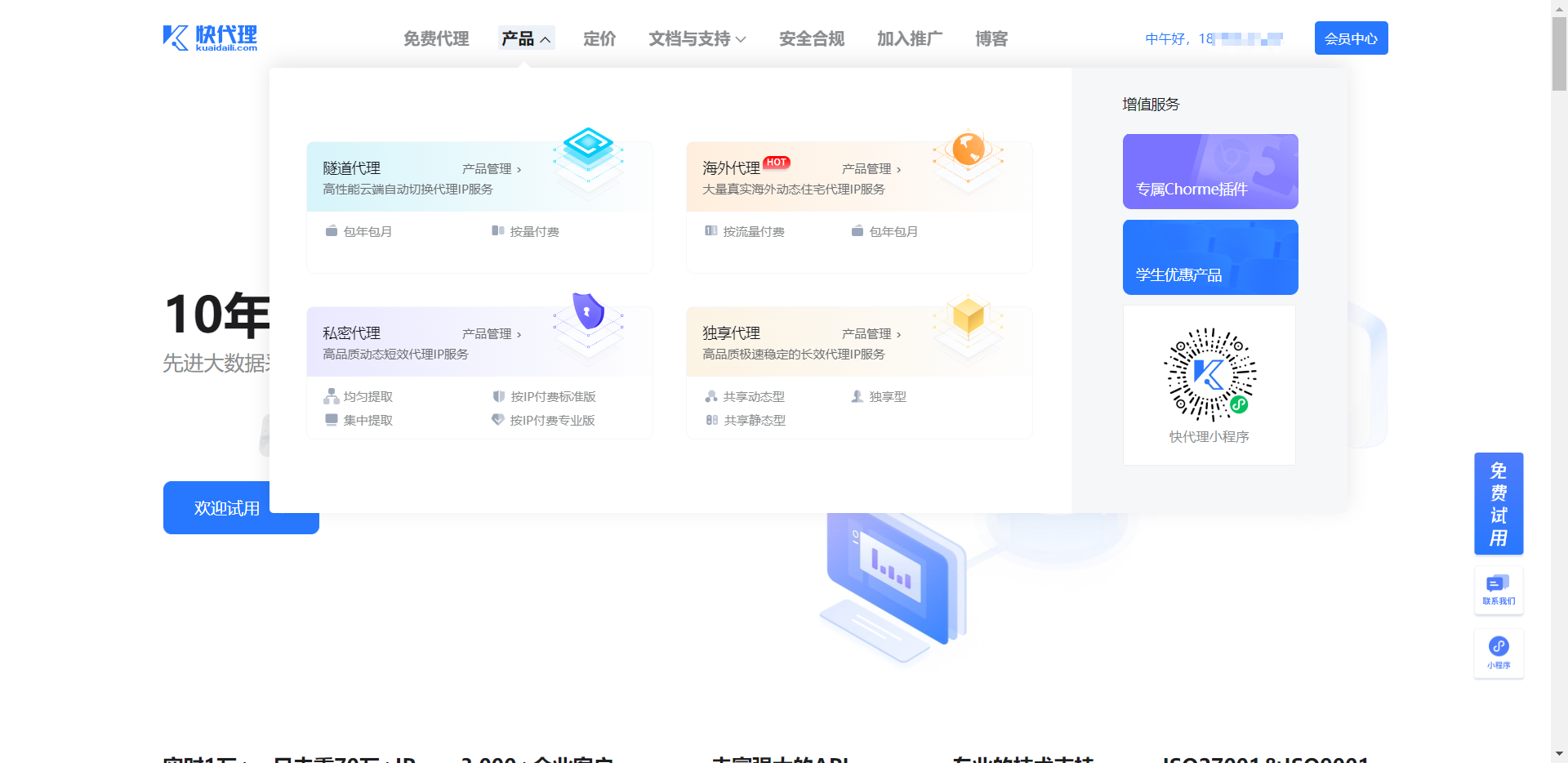This screenshot has width=1568, height=763.
Task: Click the 包年包月 briefcase icon under 海外代理
Action: pyautogui.click(x=857, y=231)
